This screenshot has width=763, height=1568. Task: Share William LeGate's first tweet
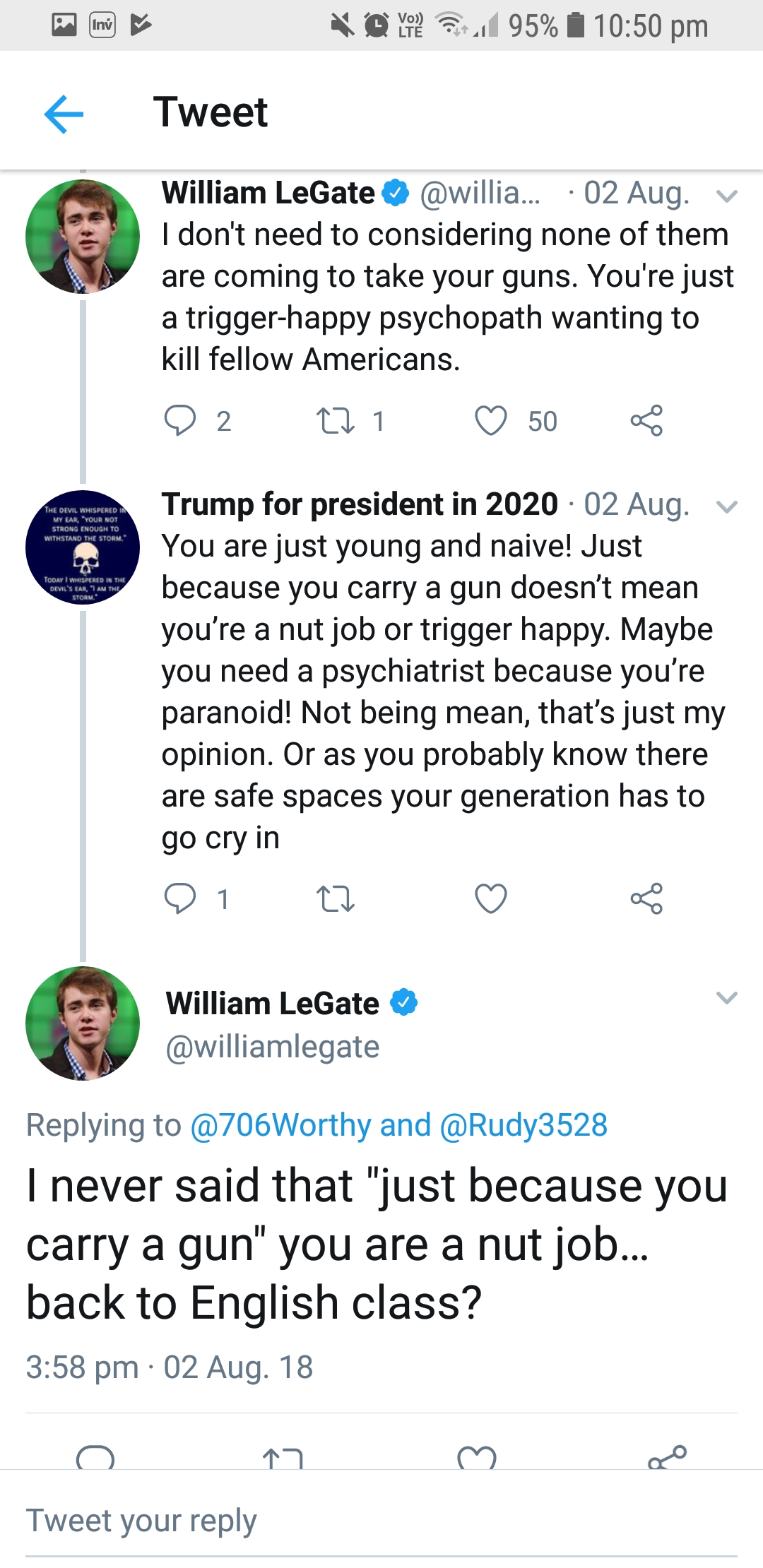(646, 420)
